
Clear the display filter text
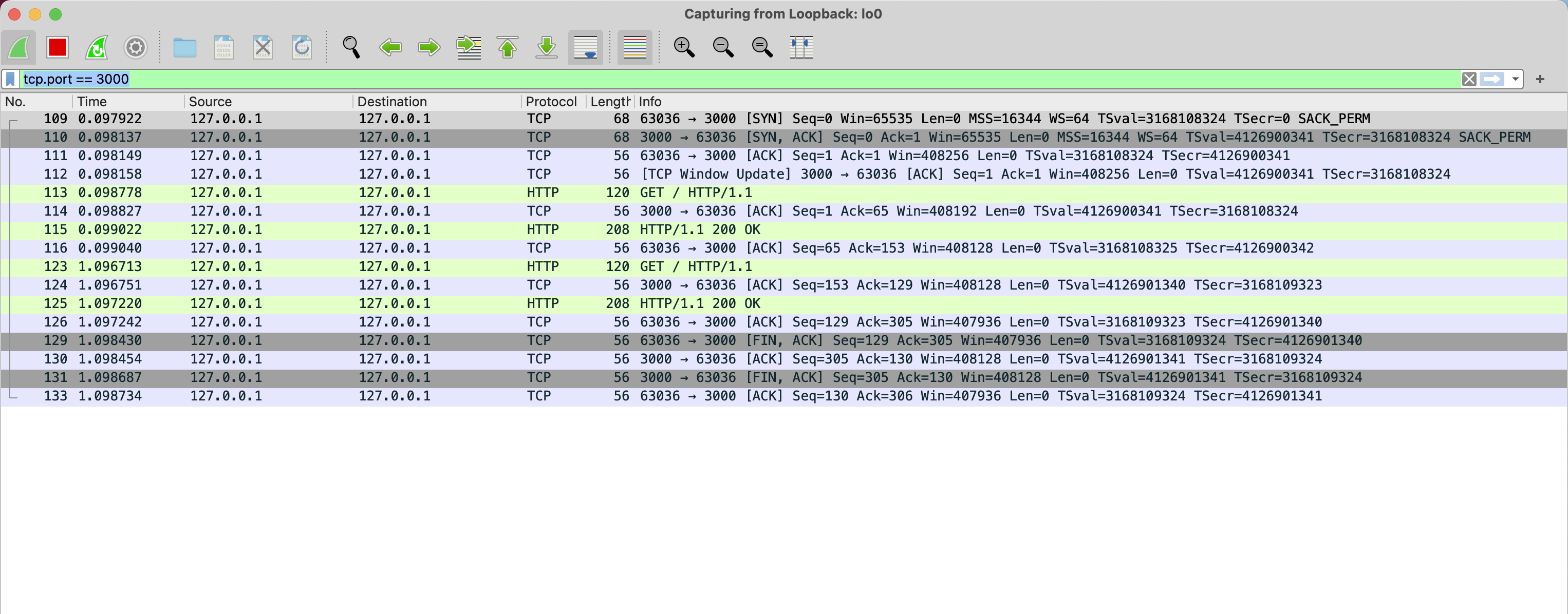click(1469, 79)
